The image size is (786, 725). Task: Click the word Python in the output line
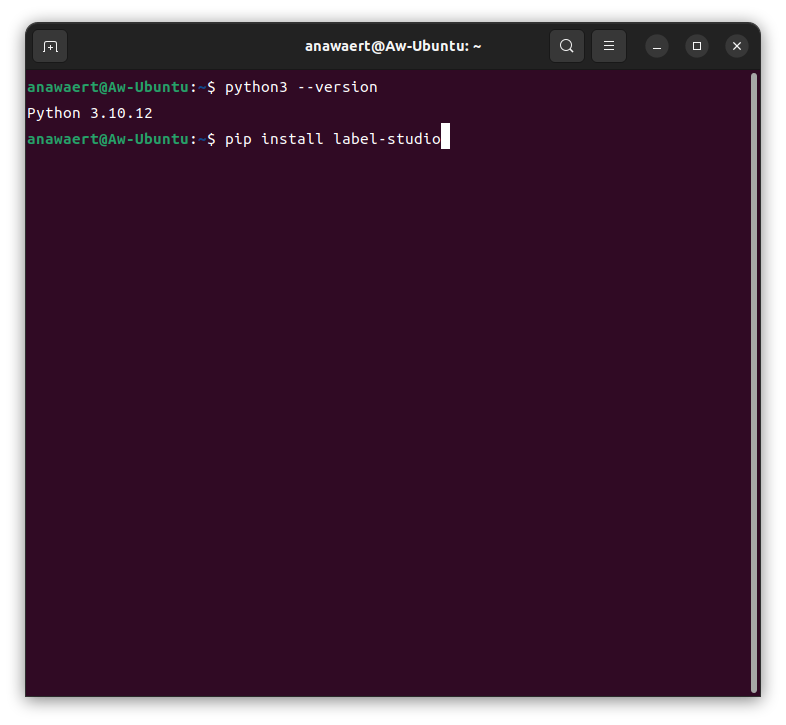pos(54,113)
